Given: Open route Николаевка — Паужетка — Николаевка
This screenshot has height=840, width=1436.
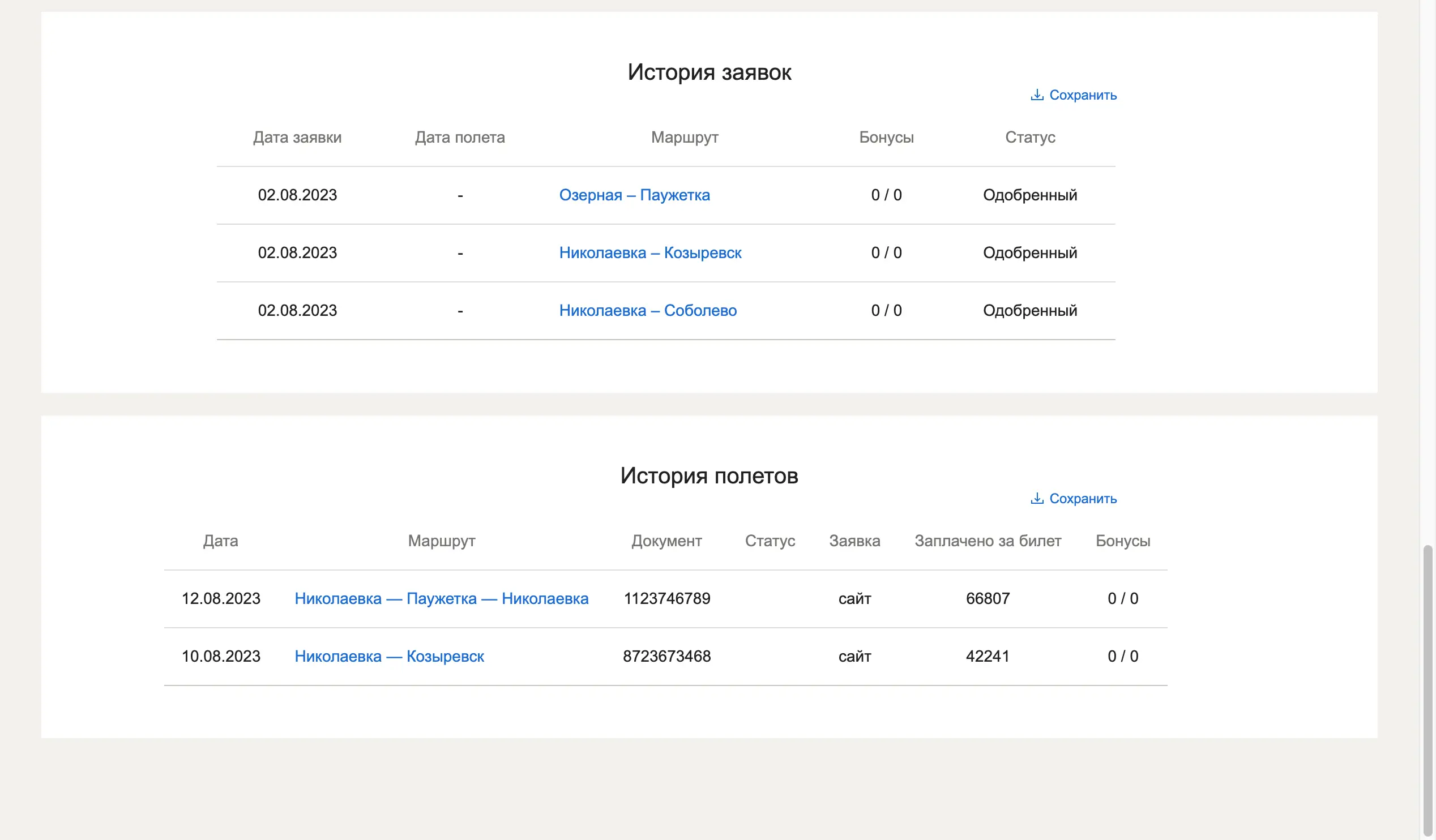Looking at the screenshot, I should [x=442, y=598].
